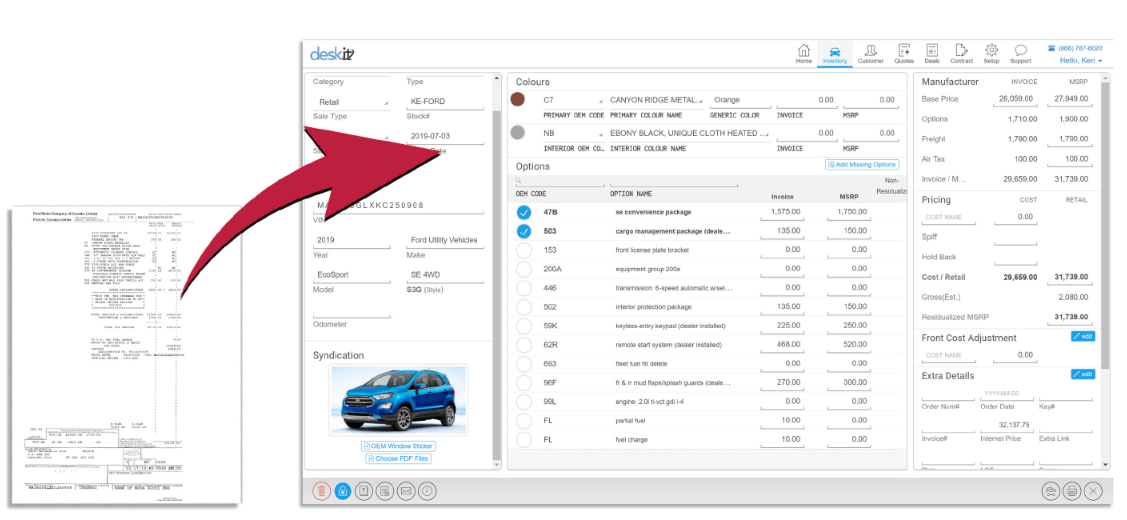
Task: Click the OEM Window Sticker button
Action: click(x=398, y=447)
